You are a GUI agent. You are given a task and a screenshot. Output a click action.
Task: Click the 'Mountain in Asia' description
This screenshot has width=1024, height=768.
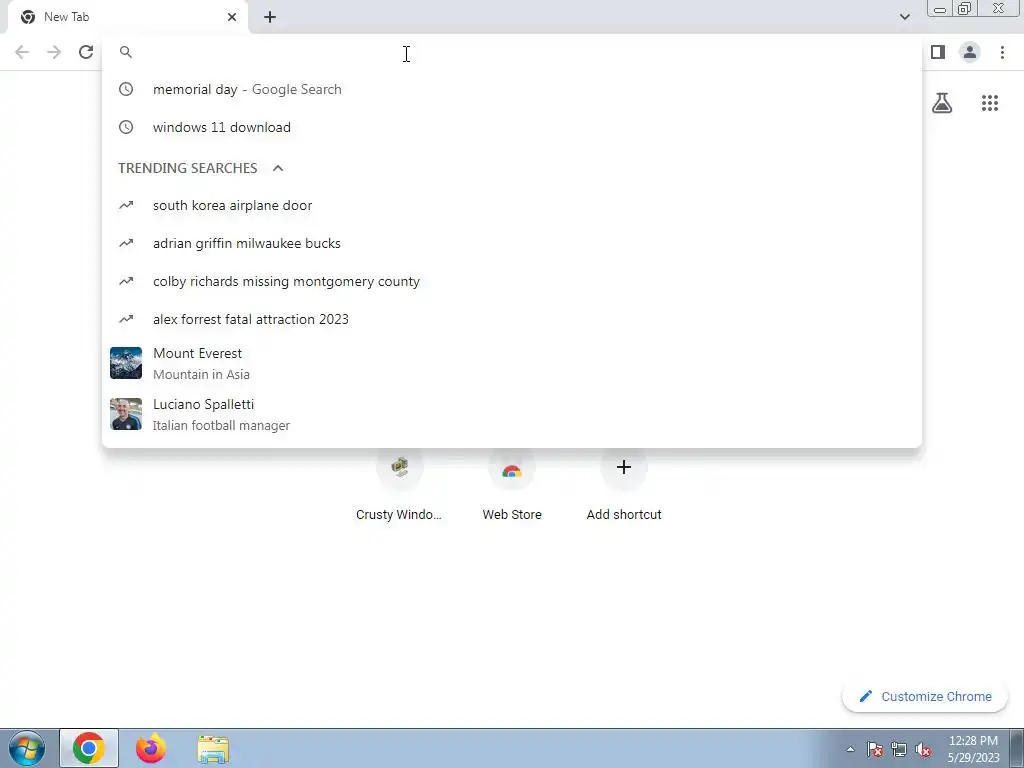[x=201, y=374]
